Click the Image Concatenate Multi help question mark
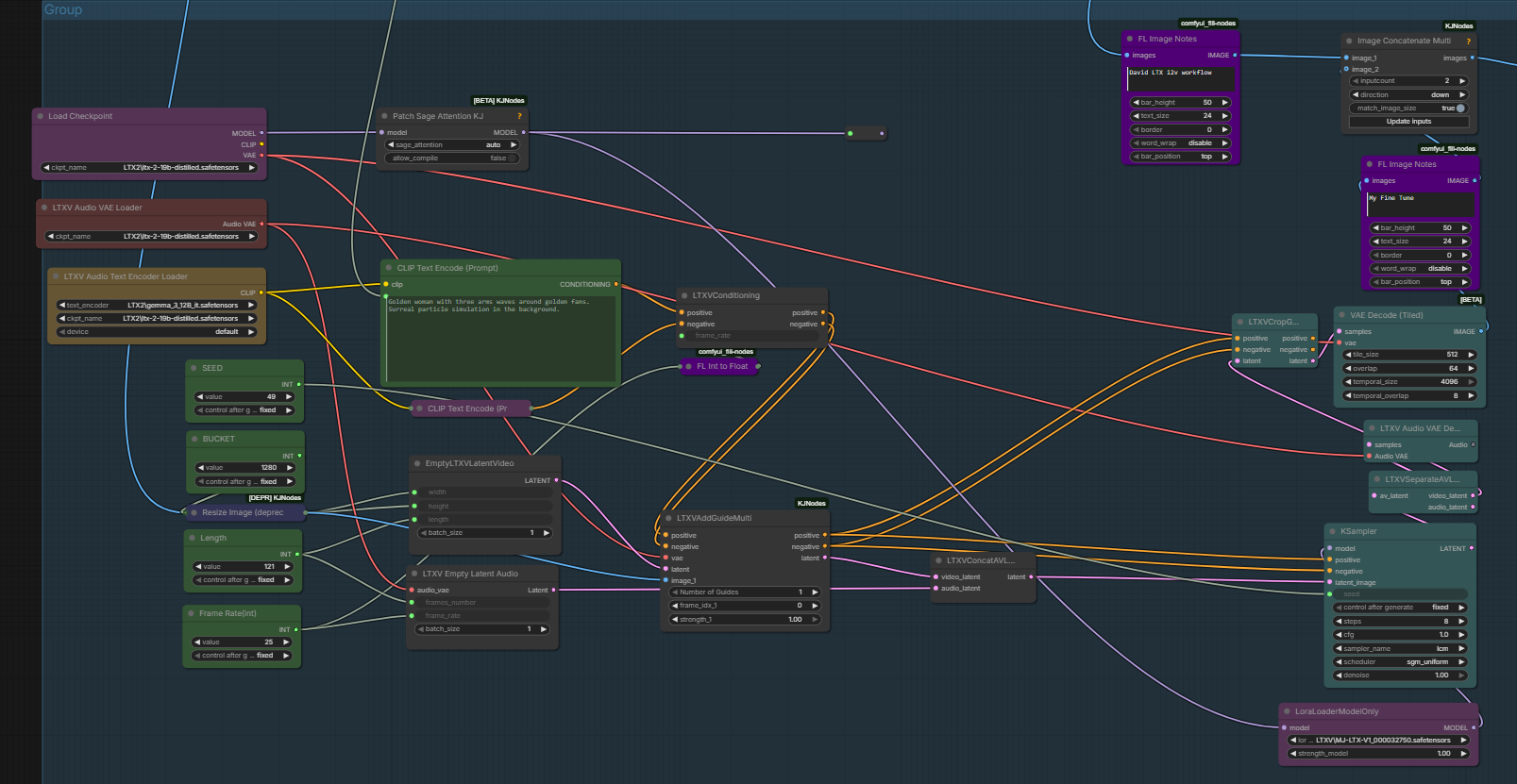The width and height of the screenshot is (1517, 784). click(x=1468, y=41)
